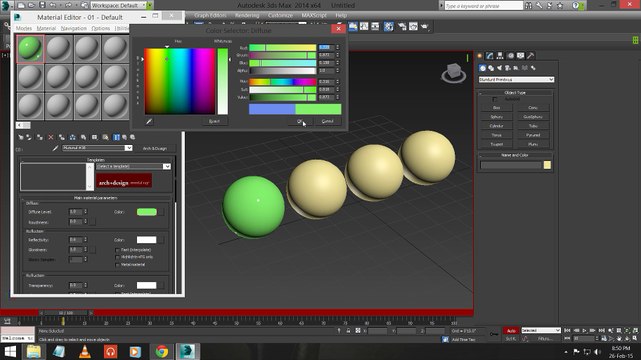Click the white Reflection color swatch

coord(146,240)
